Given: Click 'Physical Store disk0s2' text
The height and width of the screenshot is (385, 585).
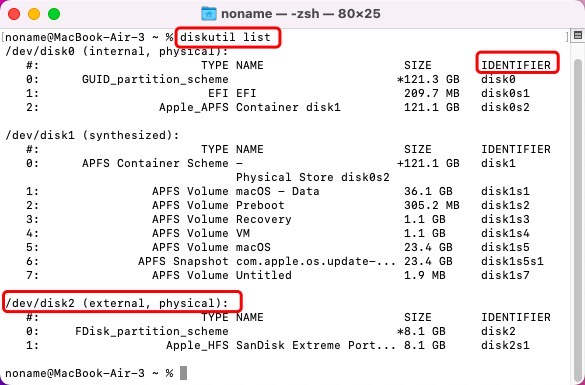Looking at the screenshot, I should click(313, 177).
